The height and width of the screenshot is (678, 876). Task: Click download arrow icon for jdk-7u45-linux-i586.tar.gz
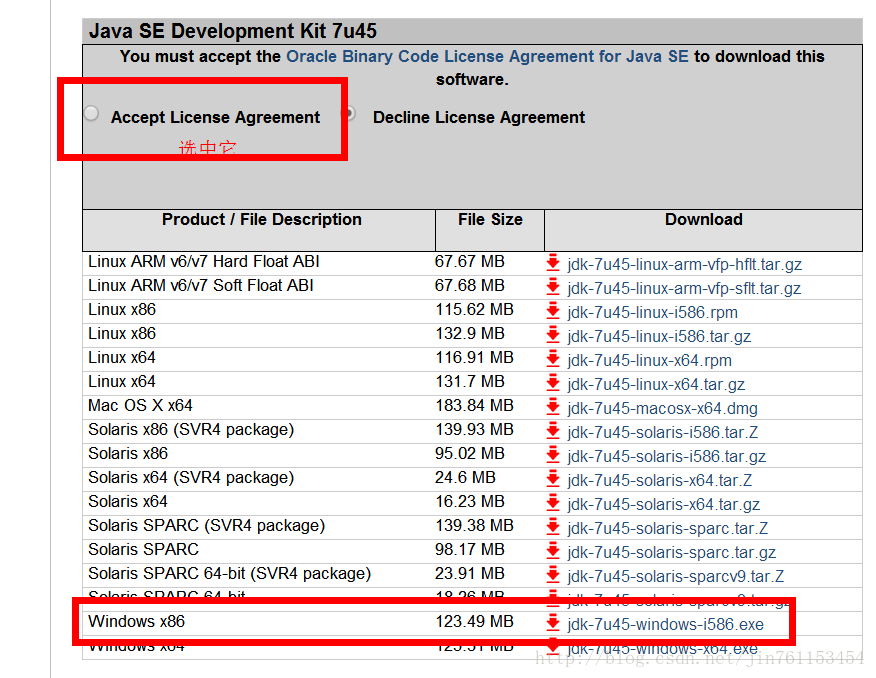[553, 335]
